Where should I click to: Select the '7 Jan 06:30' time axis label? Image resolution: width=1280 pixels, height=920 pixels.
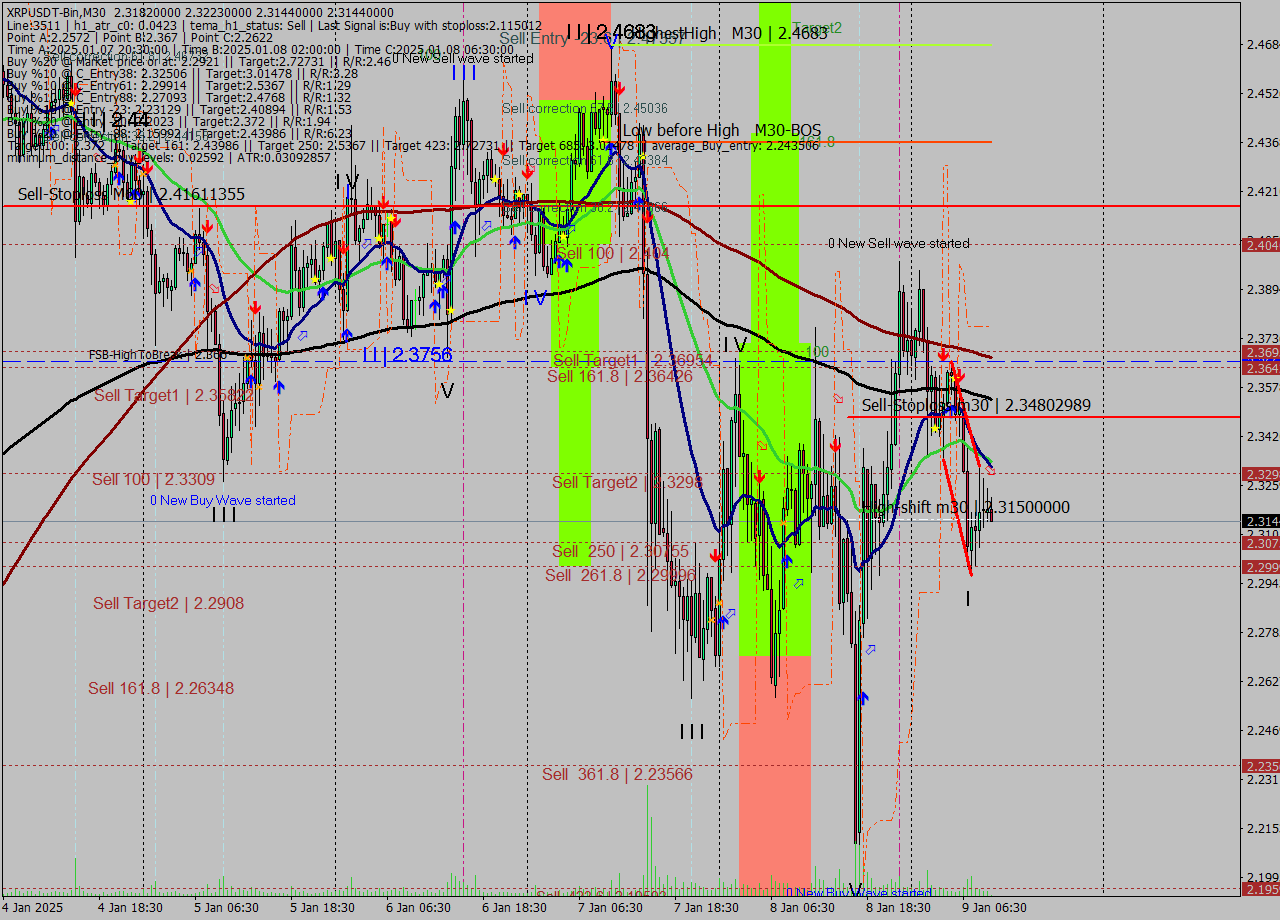point(610,908)
